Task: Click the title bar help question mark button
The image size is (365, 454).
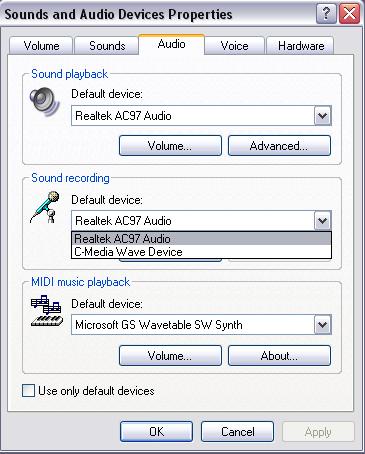Action: tap(326, 14)
